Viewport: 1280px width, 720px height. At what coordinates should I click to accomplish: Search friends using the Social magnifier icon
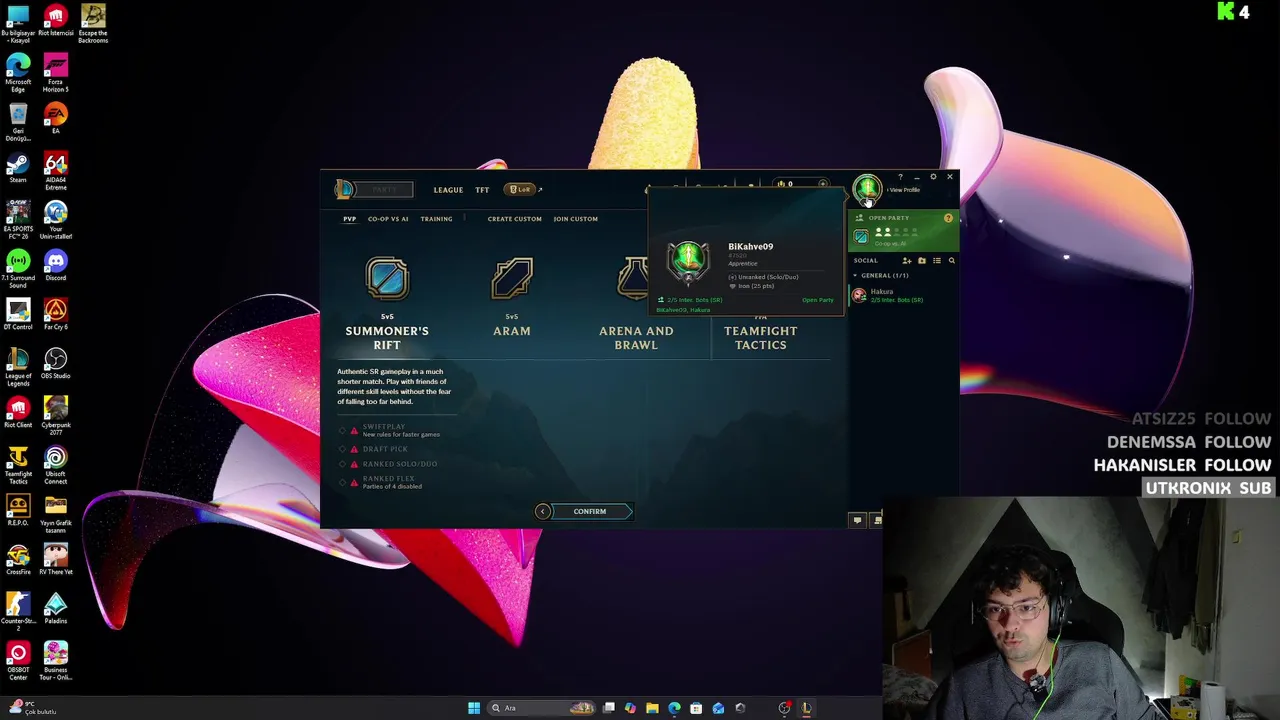[951, 261]
